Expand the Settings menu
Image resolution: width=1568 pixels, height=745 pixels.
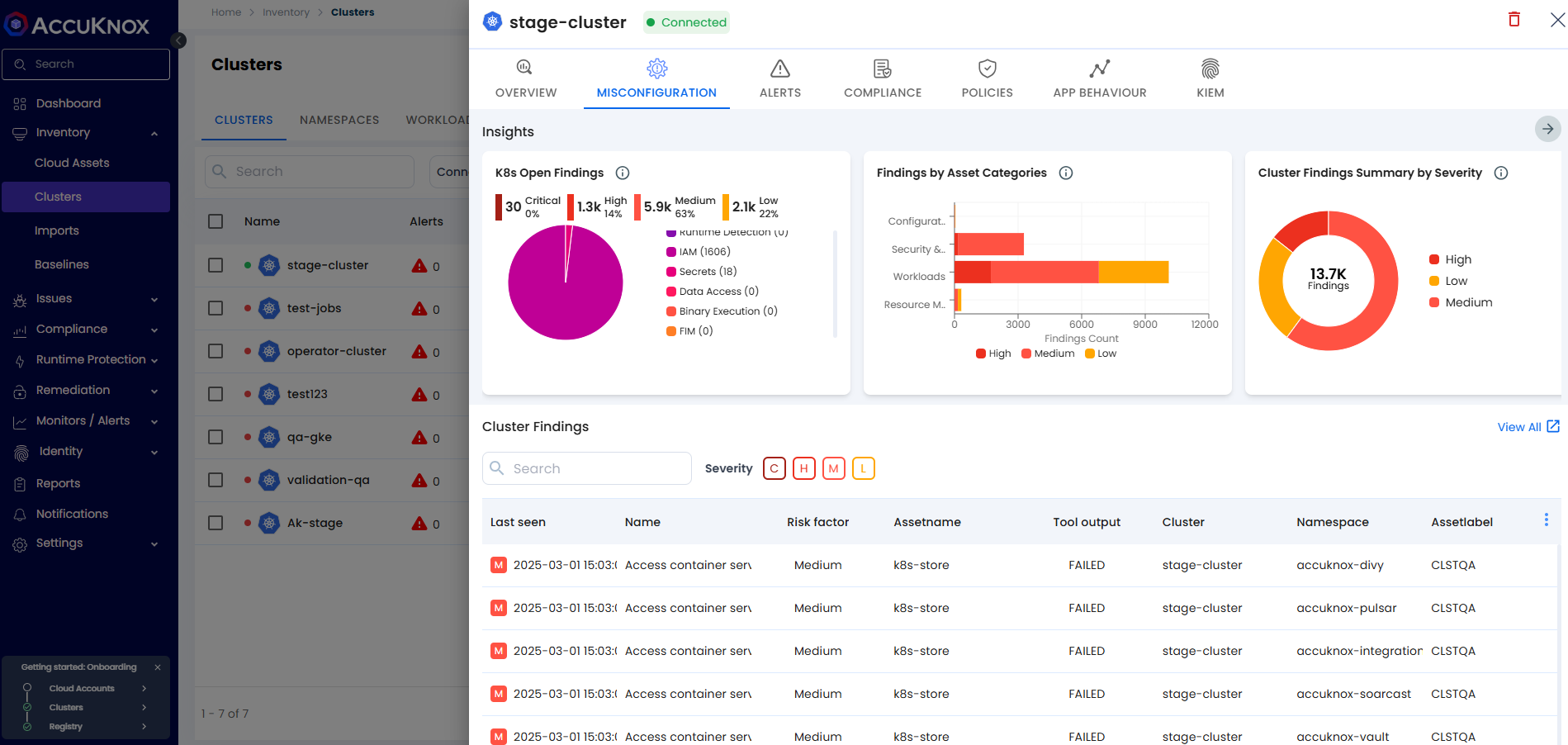[x=86, y=543]
